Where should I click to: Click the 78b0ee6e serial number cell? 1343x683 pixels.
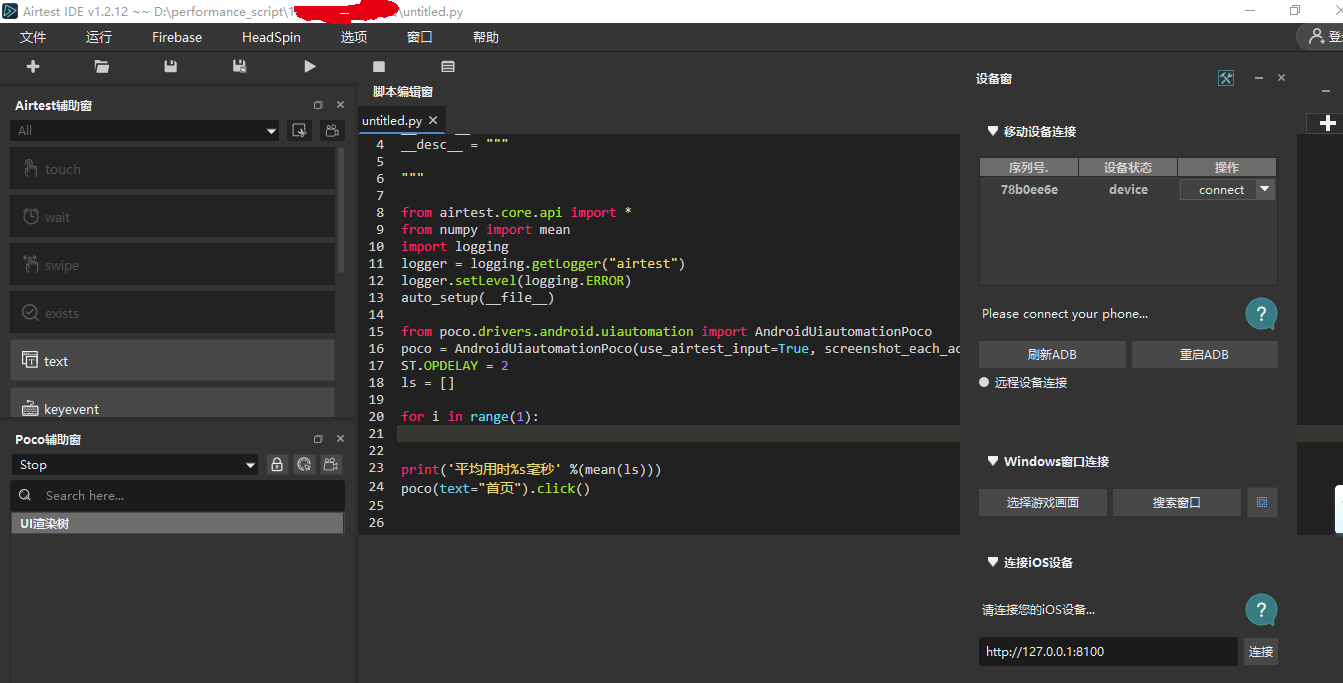pos(1029,189)
